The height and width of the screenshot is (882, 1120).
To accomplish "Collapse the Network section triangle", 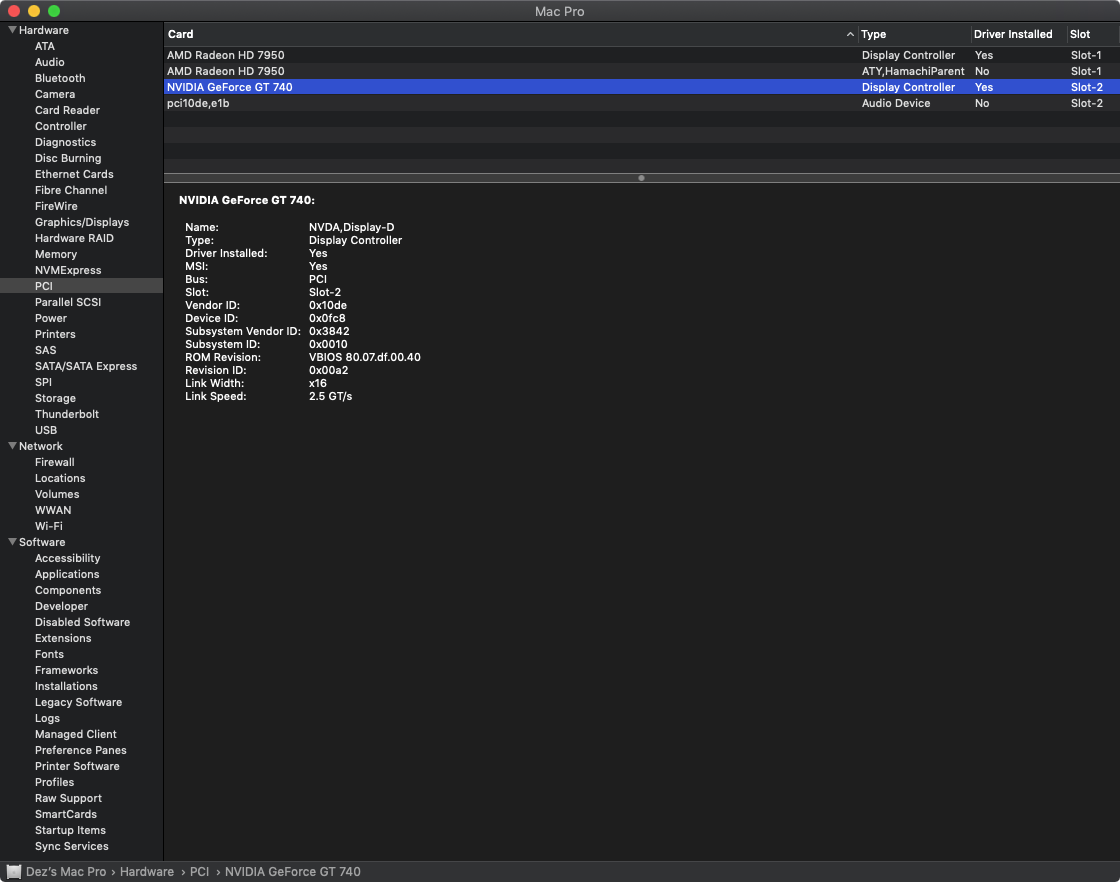I will 12,446.
